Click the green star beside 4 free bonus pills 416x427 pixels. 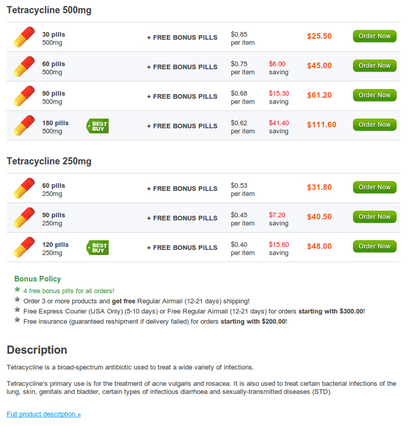17,289
